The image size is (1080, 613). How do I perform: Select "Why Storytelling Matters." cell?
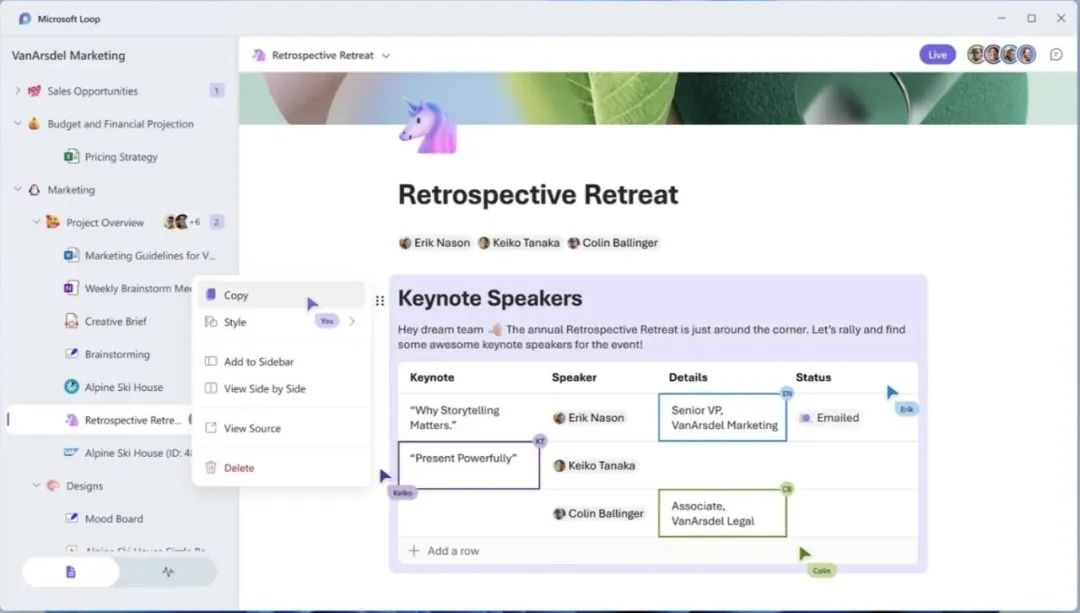(x=468, y=417)
